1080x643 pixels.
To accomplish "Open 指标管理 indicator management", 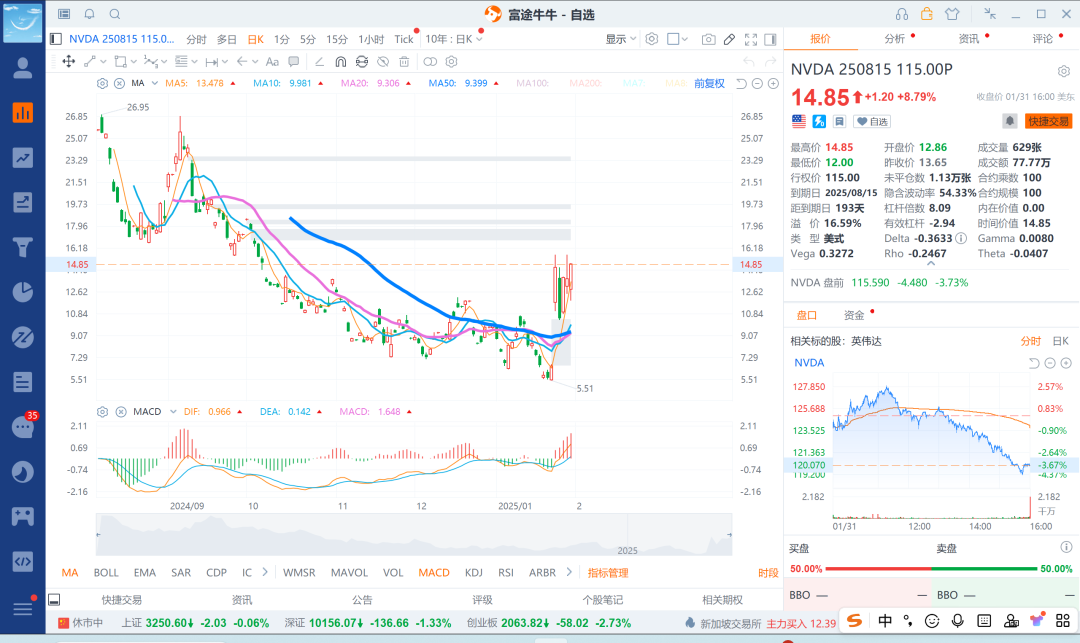I will pos(608,572).
